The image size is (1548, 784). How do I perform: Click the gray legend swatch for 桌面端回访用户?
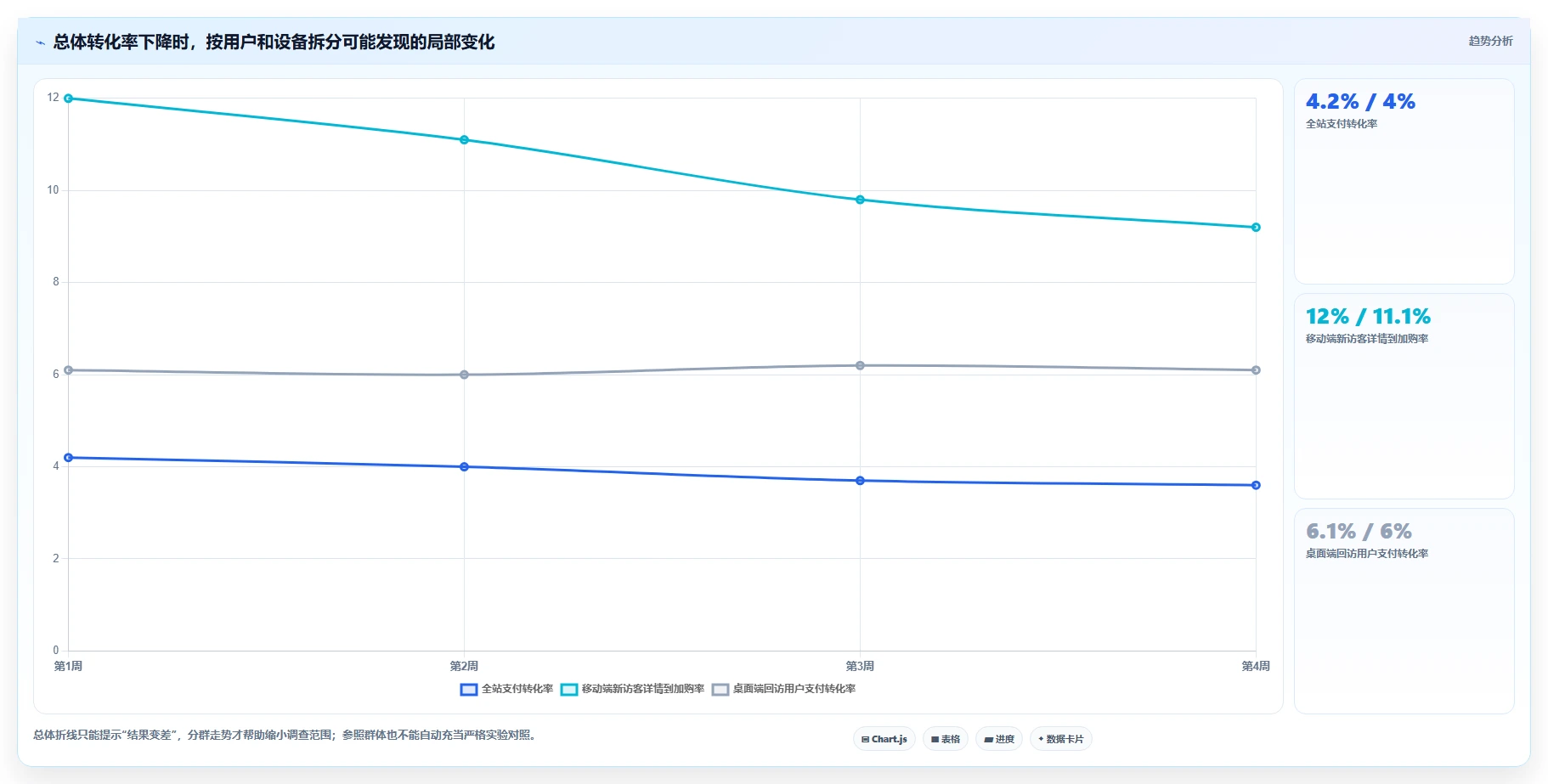720,689
